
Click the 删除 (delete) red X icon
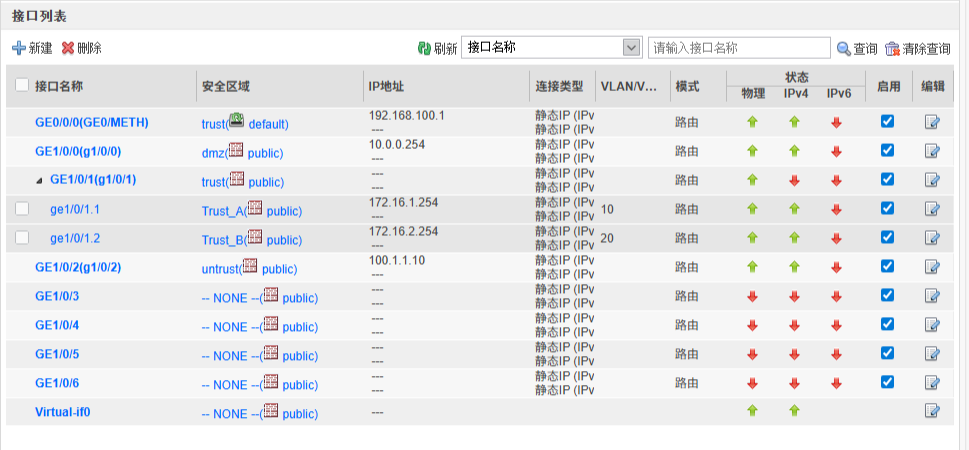[x=68, y=48]
